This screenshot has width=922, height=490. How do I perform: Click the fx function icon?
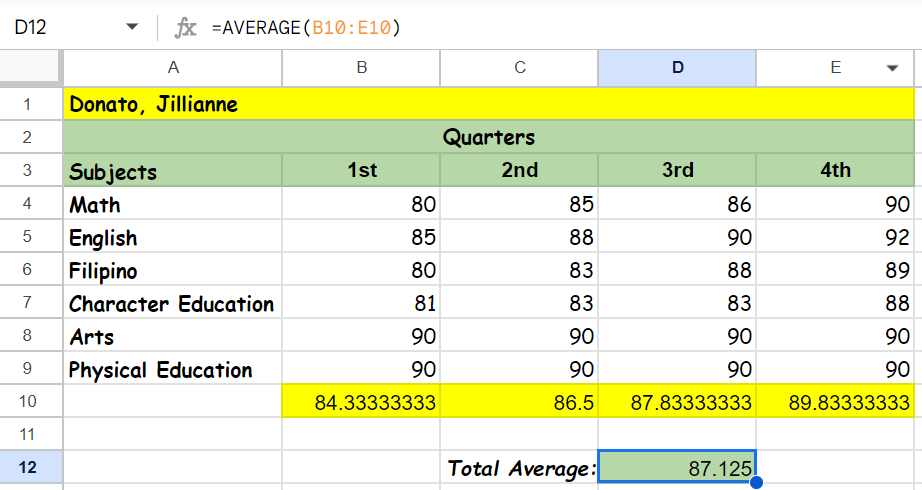[x=185, y=27]
